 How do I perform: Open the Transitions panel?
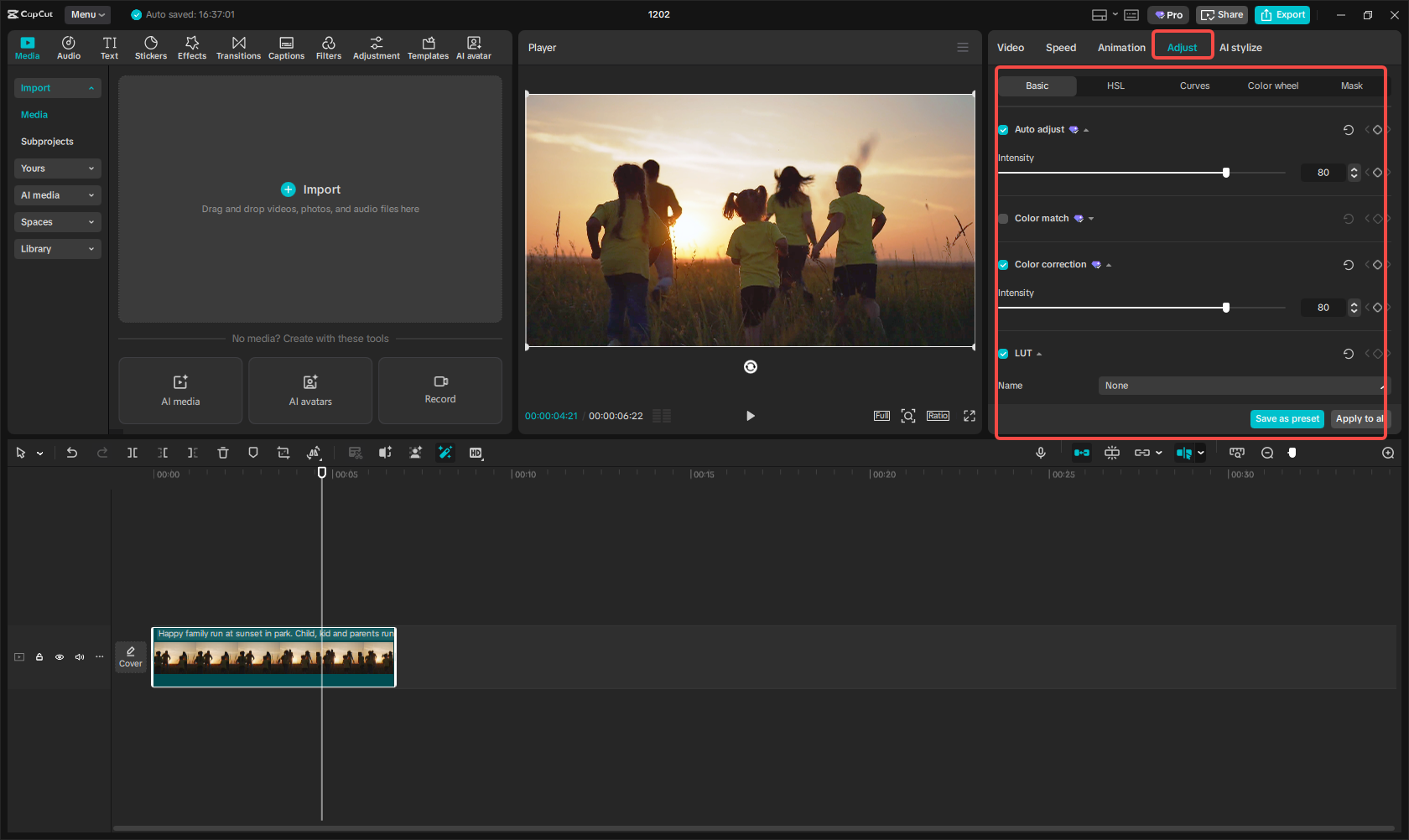(238, 47)
